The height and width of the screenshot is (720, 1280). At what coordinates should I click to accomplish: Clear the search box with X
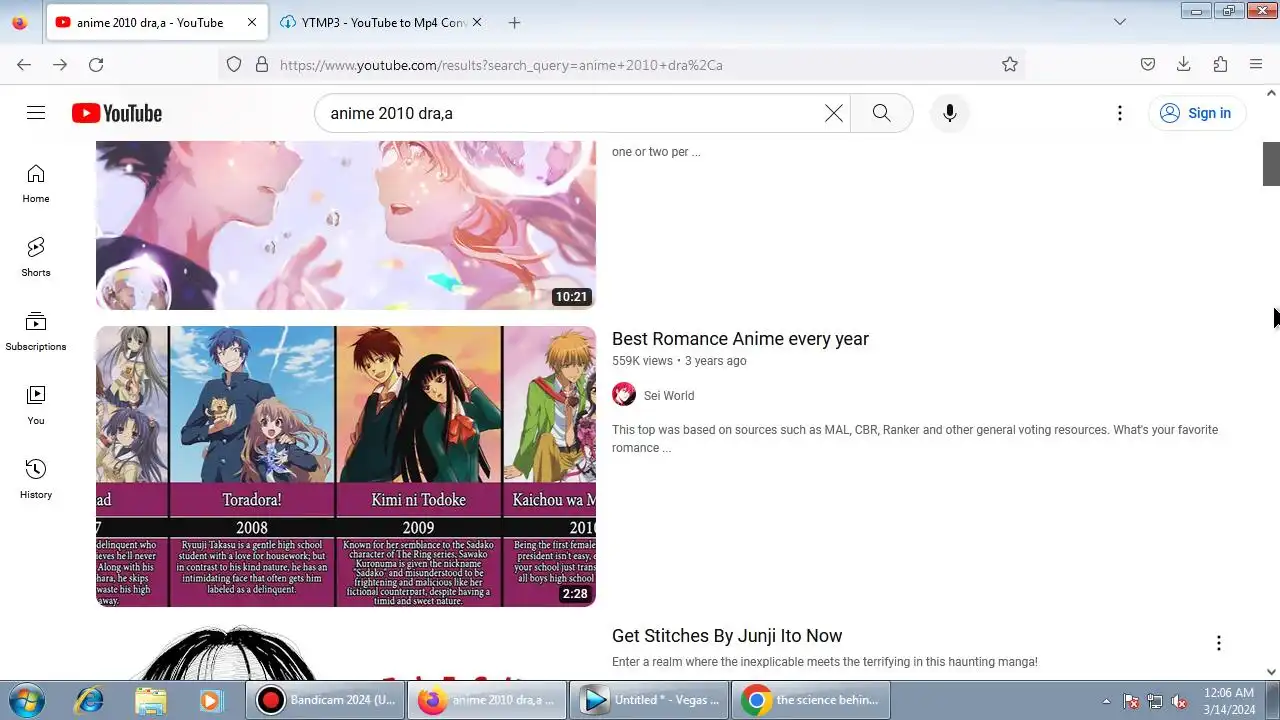[x=834, y=113]
